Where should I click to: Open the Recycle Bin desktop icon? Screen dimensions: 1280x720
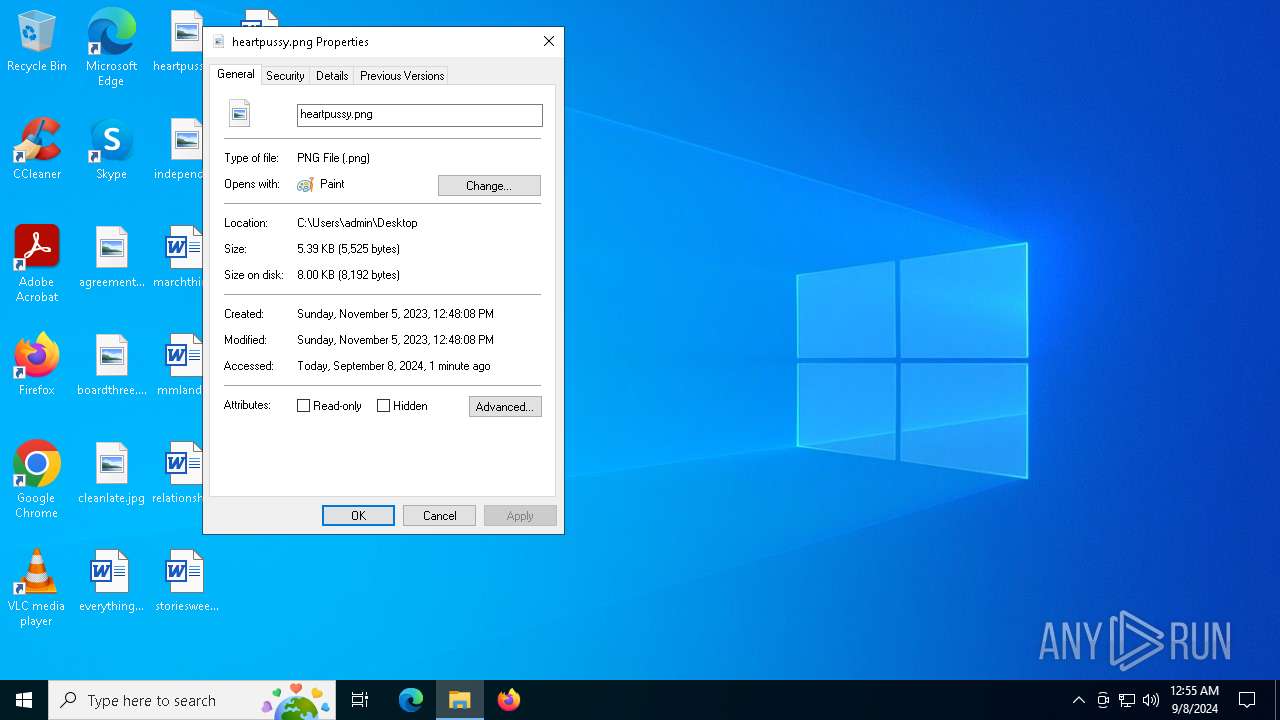coord(37,40)
